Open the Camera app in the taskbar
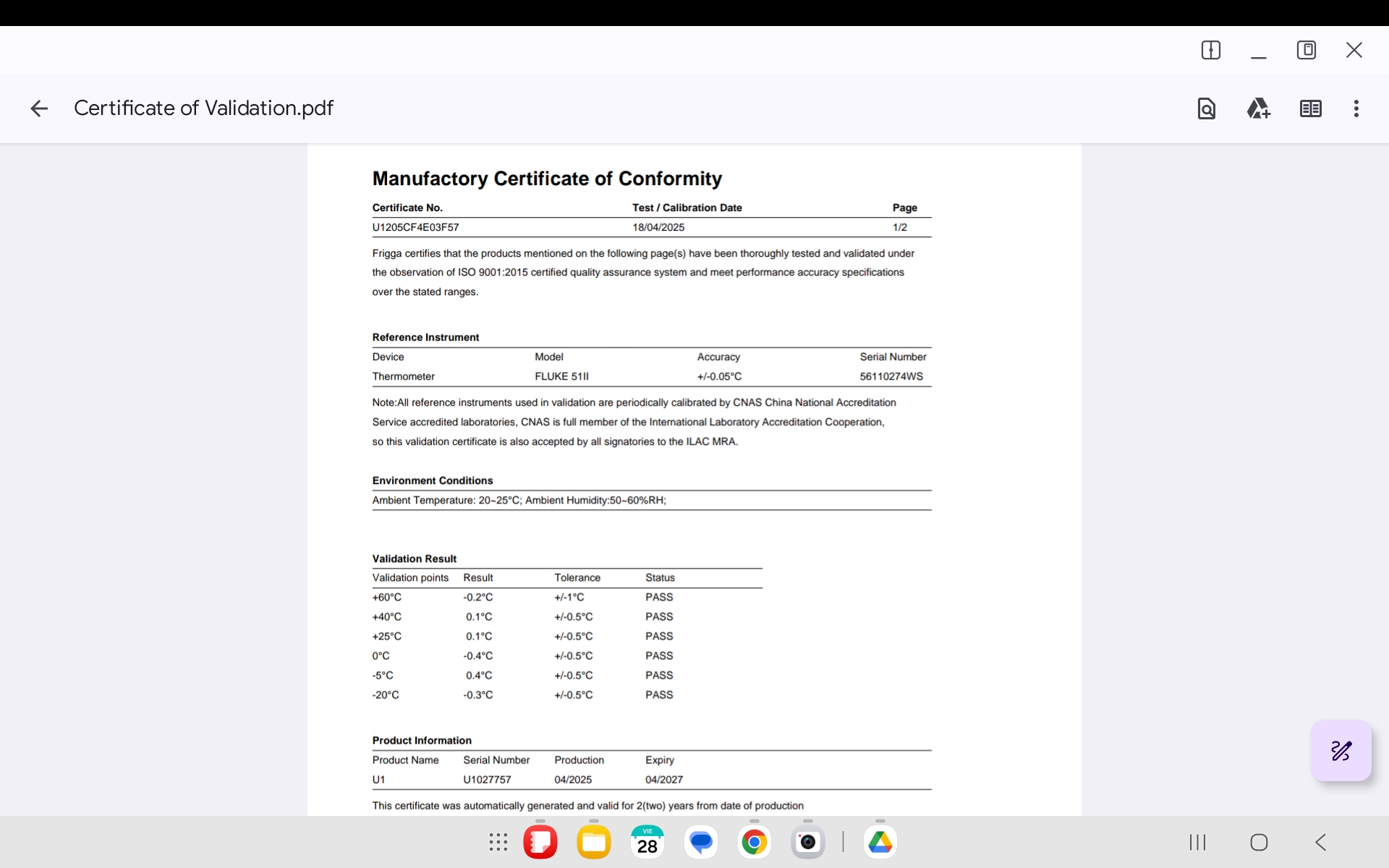 807,842
